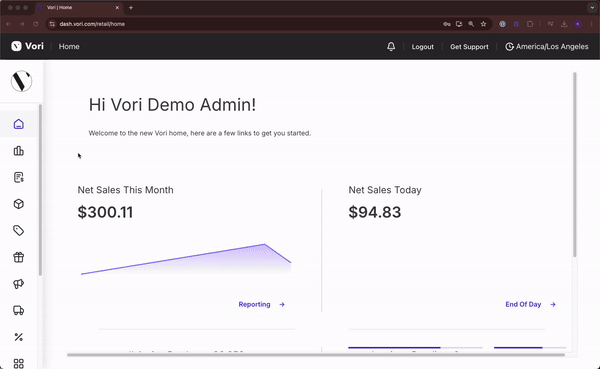
Task: Click the round store logo avatar
Action: [x=21, y=81]
